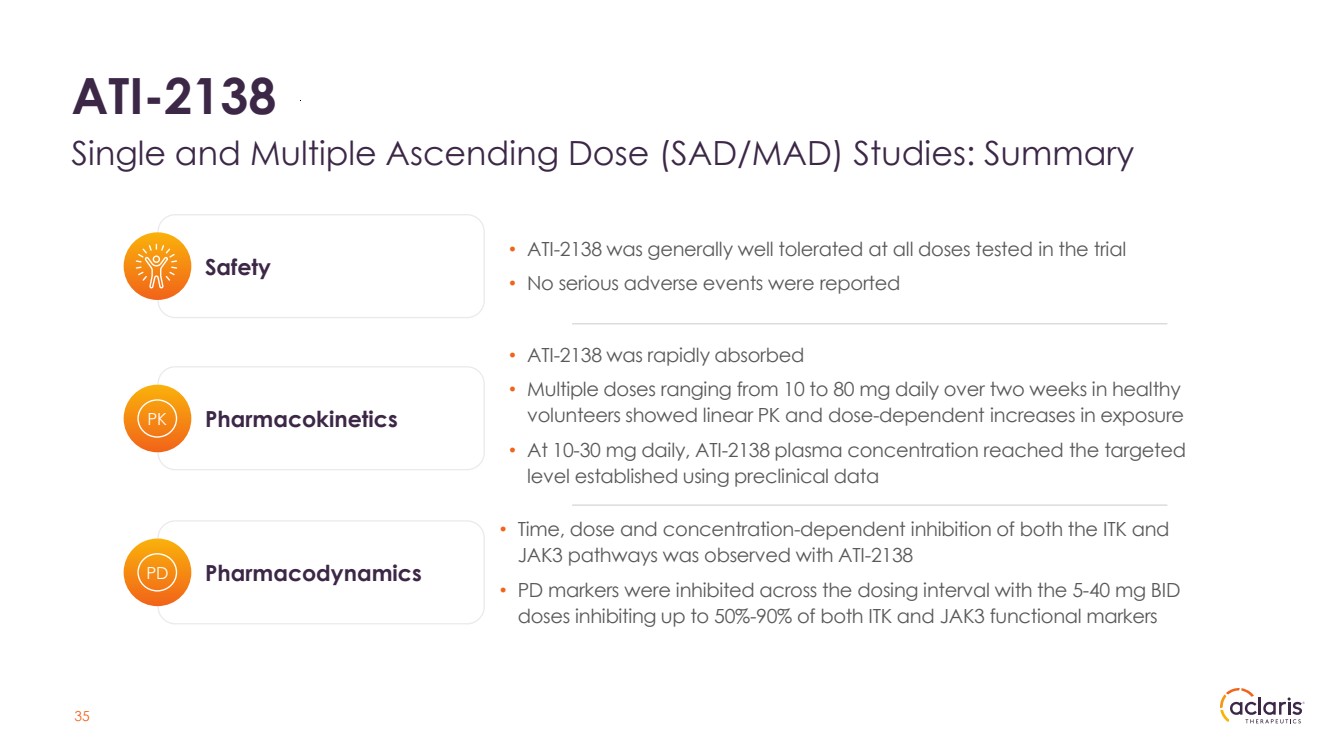1333x749 pixels.
Task: Click the ATI-2138 slide title
Action: [x=173, y=98]
